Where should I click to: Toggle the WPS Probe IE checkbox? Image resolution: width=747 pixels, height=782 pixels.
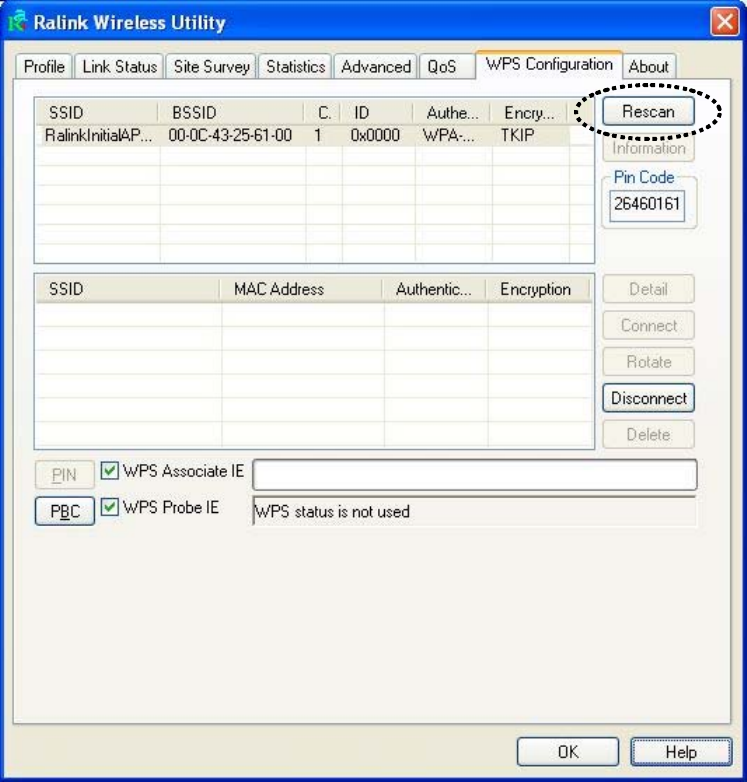point(110,507)
